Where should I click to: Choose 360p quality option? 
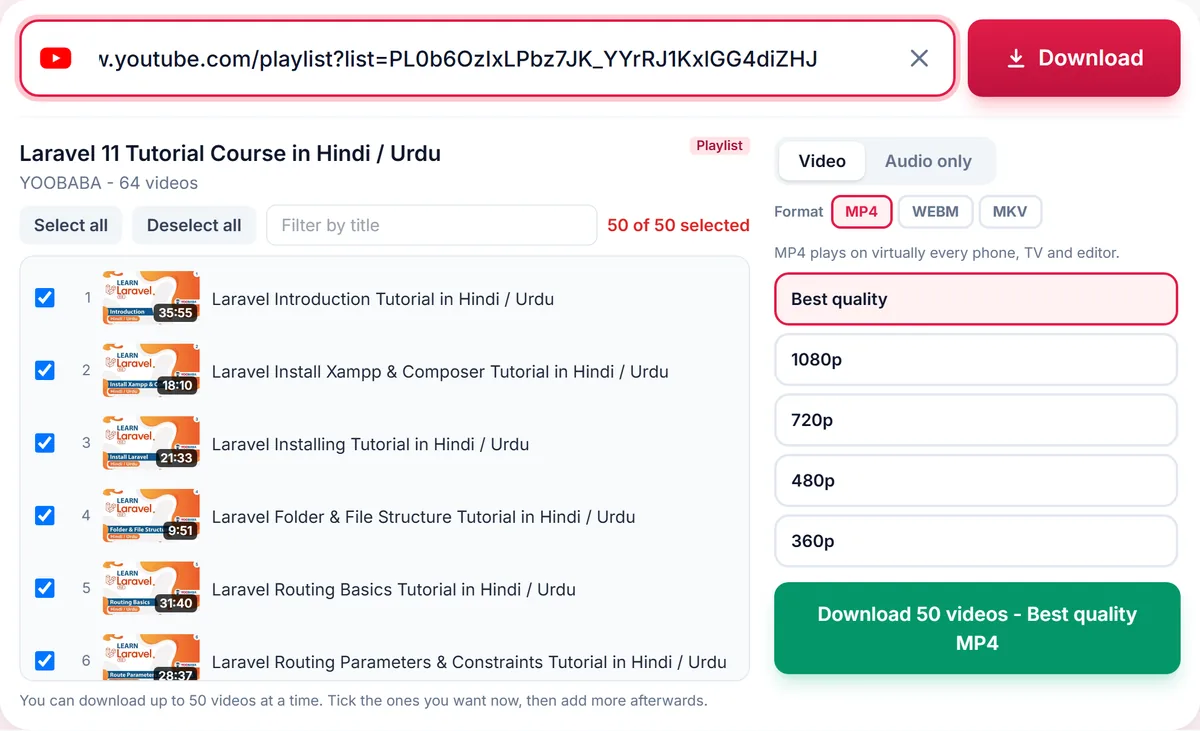[x=976, y=541]
